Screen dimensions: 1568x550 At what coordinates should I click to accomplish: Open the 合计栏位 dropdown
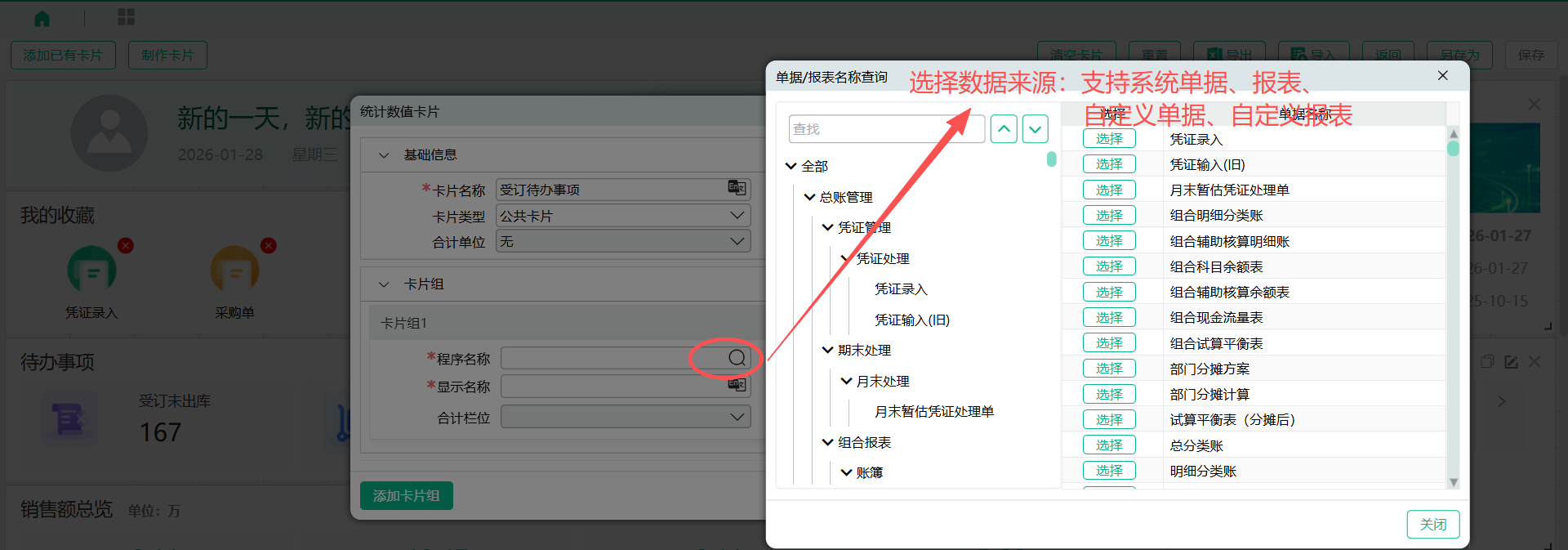(x=737, y=417)
